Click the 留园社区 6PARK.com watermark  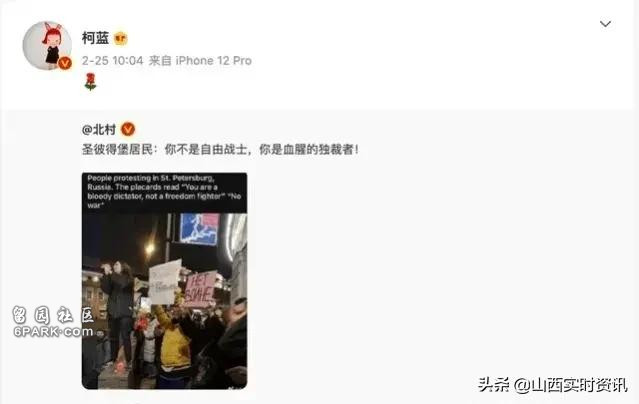click(53, 322)
